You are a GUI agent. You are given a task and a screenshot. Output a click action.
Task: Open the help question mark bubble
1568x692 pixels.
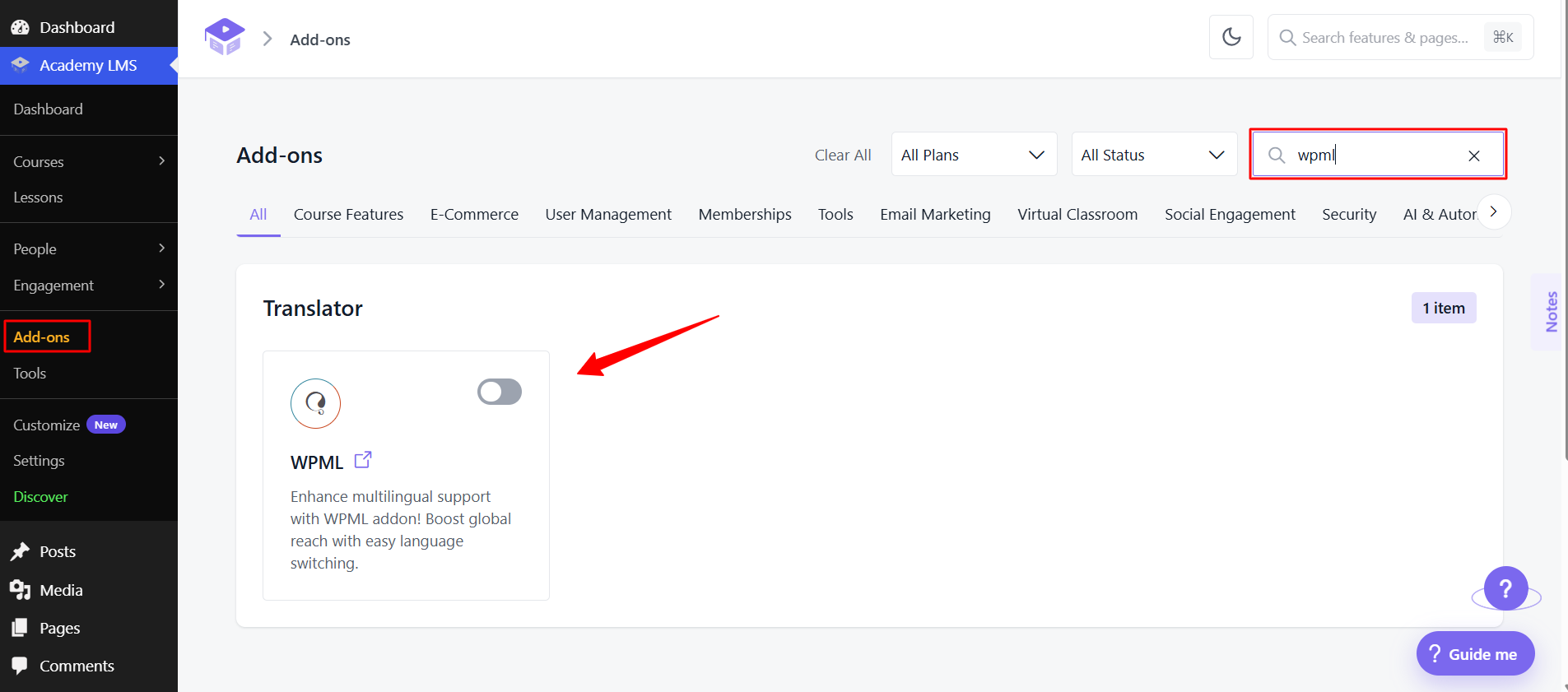pyautogui.click(x=1505, y=588)
